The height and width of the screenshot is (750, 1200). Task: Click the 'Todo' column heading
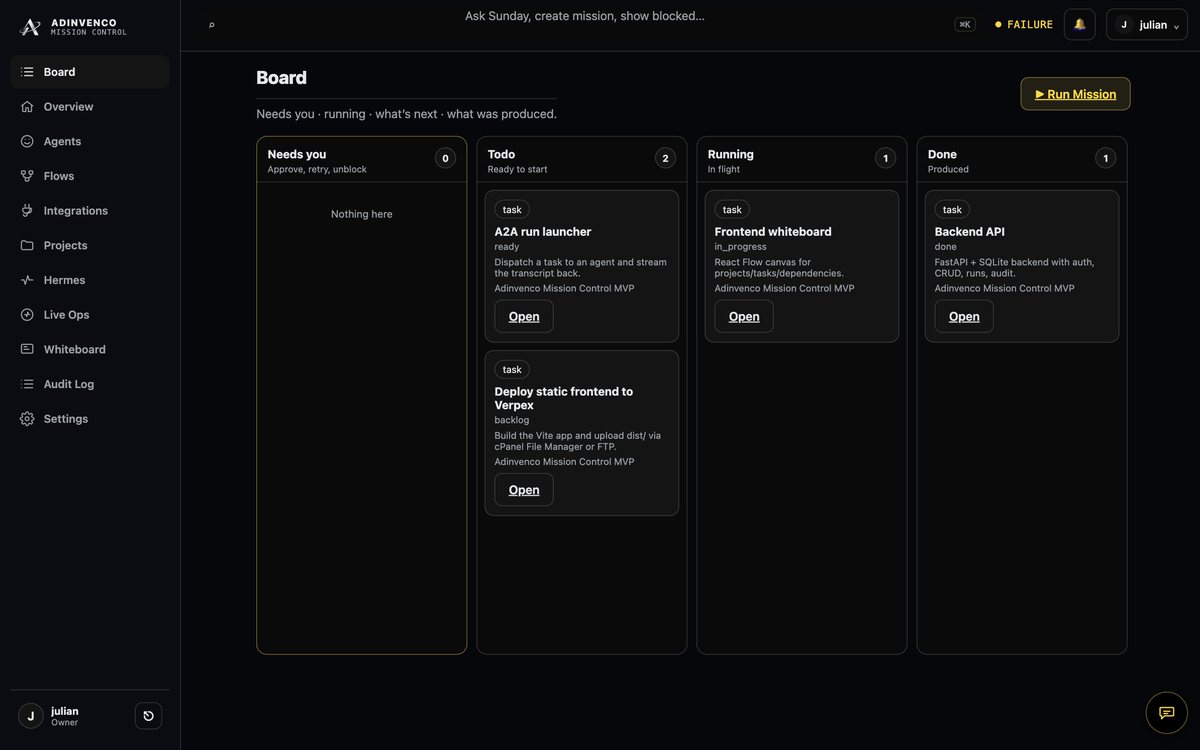pyautogui.click(x=501, y=154)
